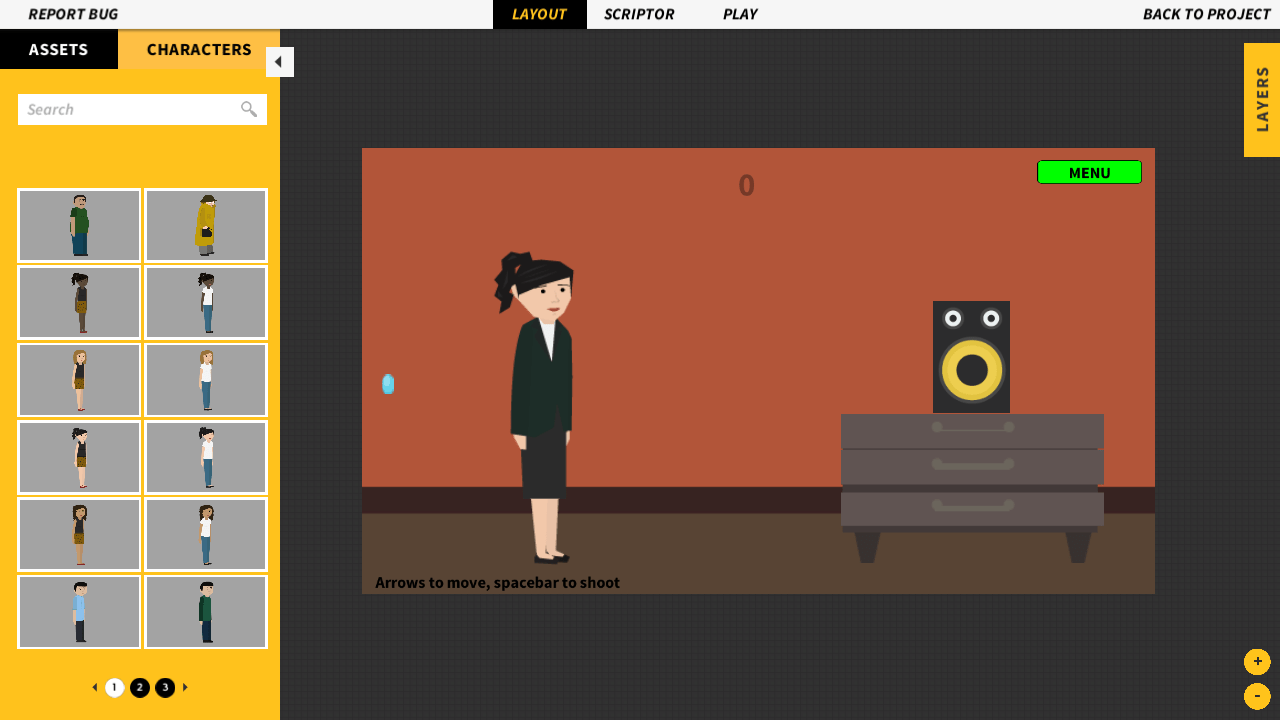Go to character page 3

tap(165, 688)
